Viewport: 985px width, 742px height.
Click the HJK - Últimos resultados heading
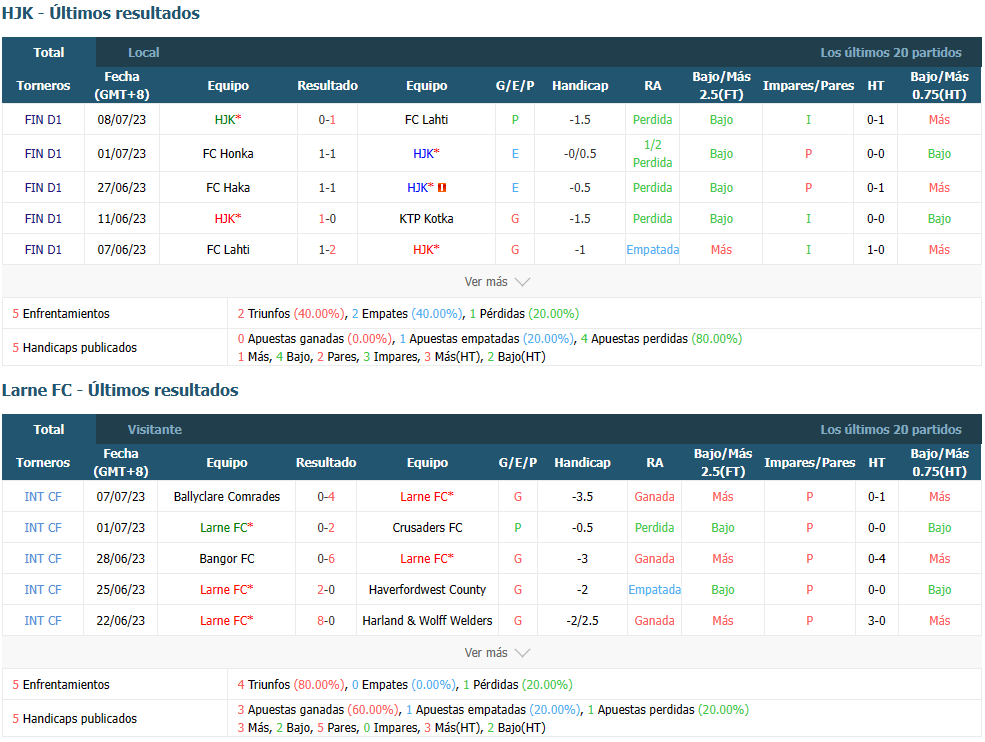tap(101, 13)
